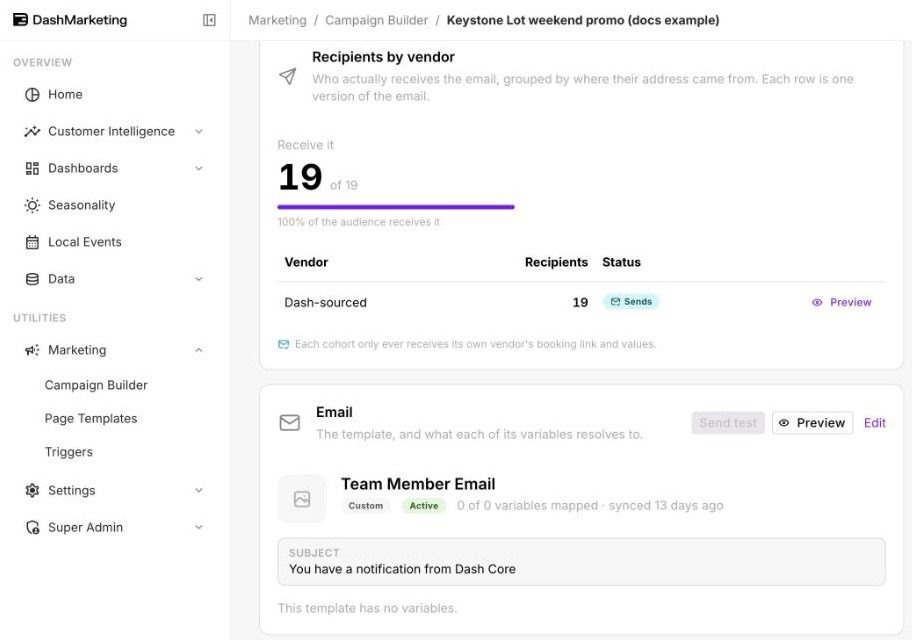Click the Edit link for the Email
Image resolution: width=912 pixels, height=640 pixels.
click(x=875, y=423)
